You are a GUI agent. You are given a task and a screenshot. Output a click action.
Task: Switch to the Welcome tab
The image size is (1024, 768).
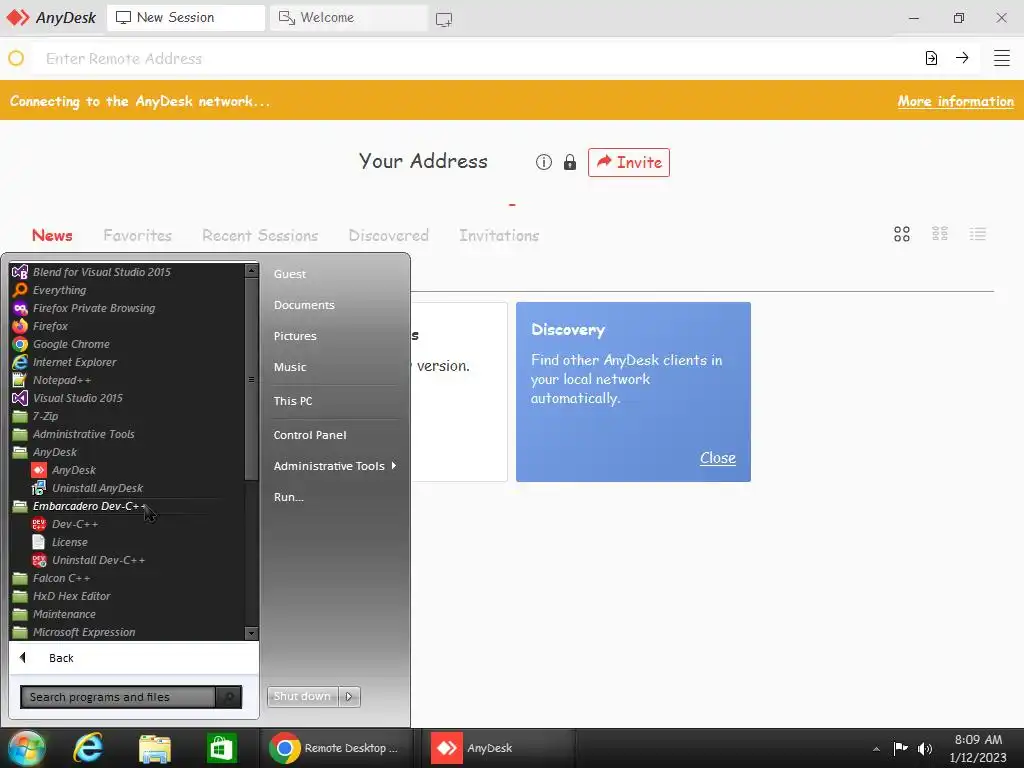click(x=349, y=18)
